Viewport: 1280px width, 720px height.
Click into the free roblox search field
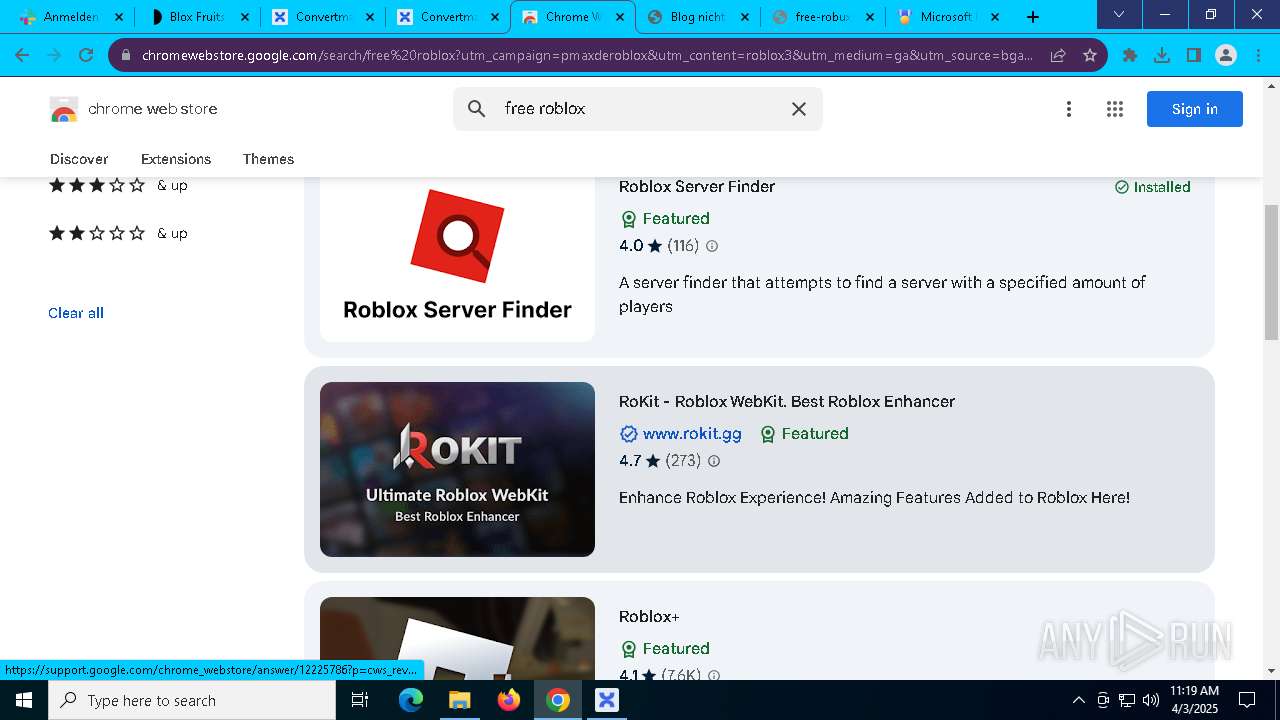pos(640,109)
